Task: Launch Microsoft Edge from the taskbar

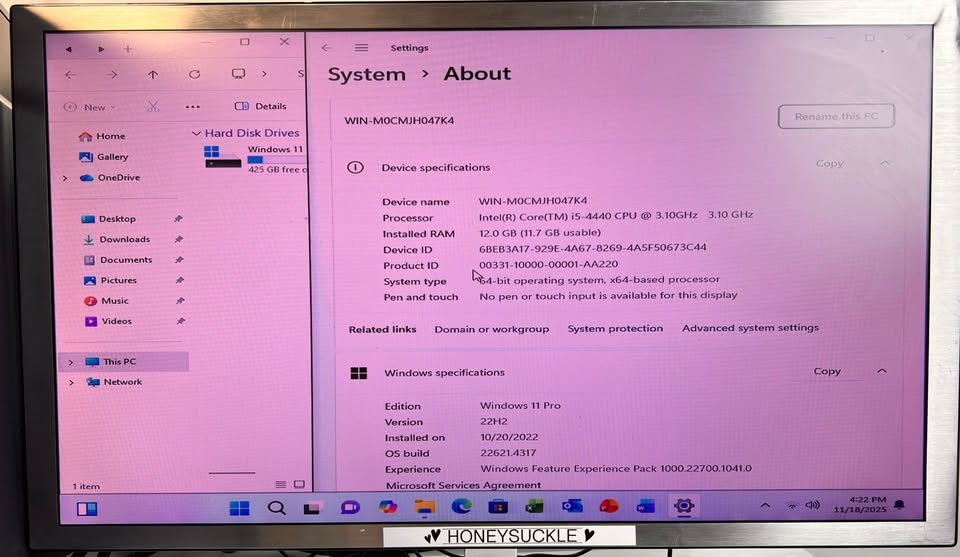Action: [x=461, y=507]
